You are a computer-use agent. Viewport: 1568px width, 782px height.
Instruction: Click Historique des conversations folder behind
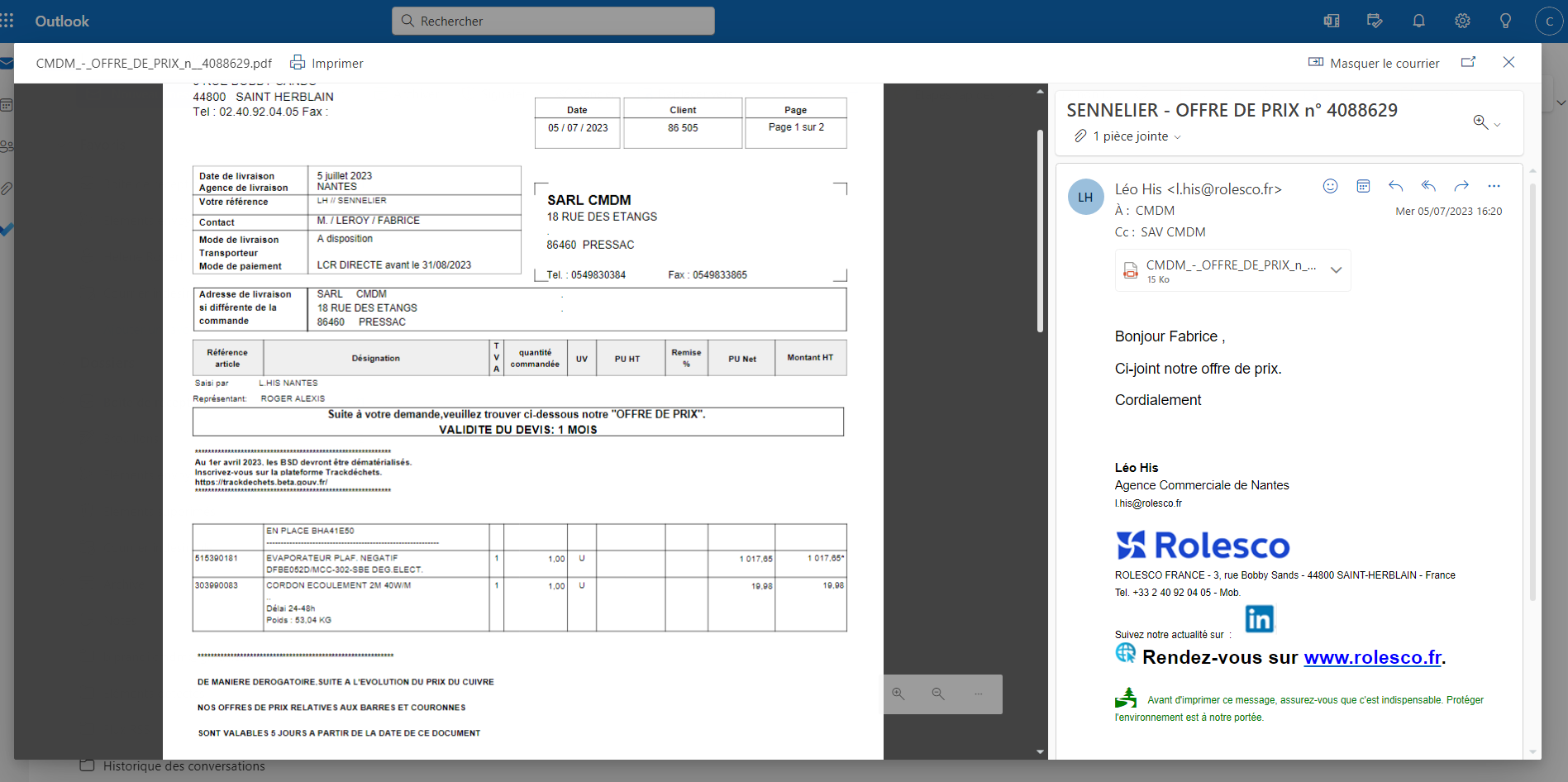[x=183, y=766]
